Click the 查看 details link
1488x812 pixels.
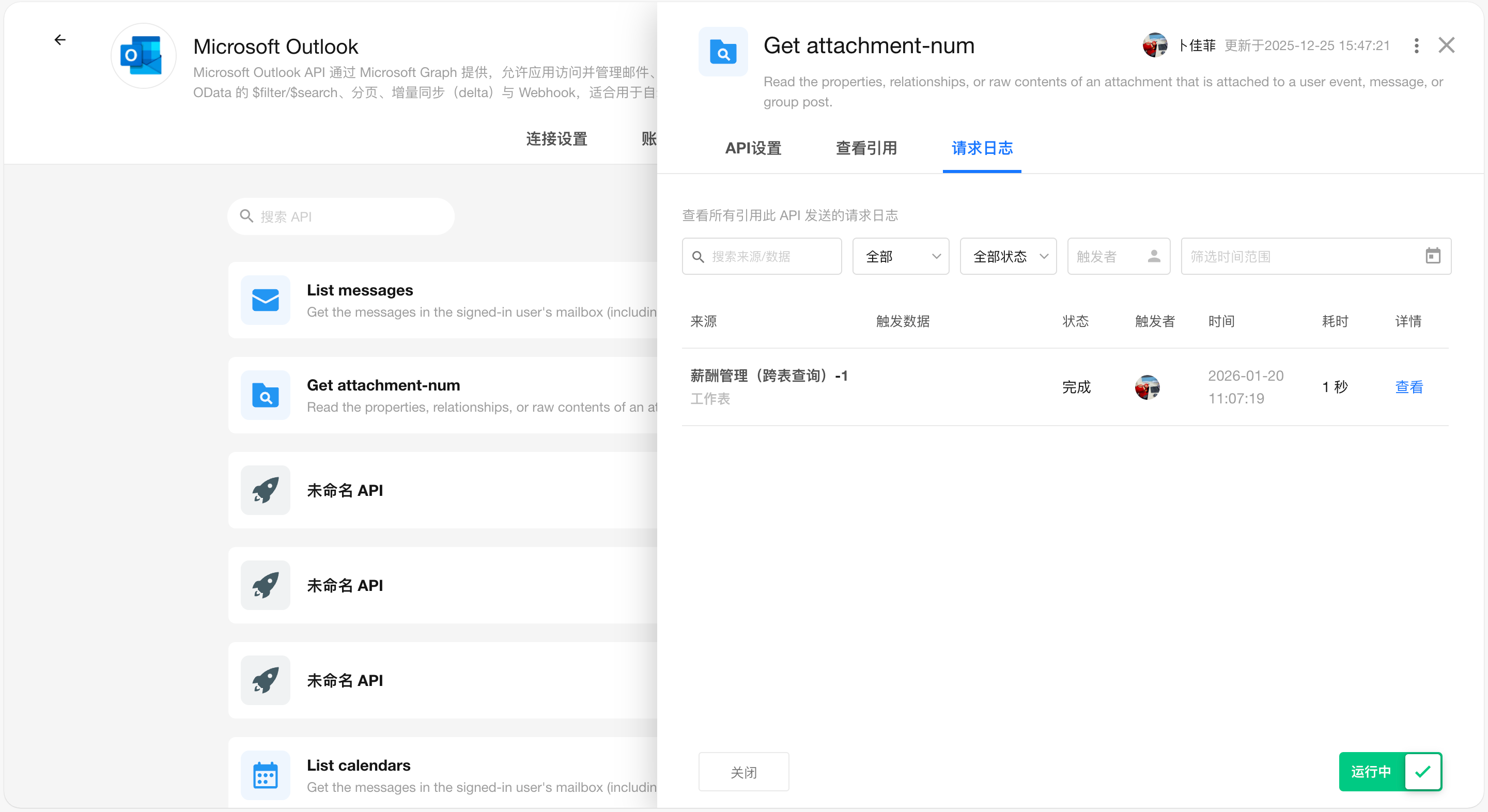coord(1408,387)
